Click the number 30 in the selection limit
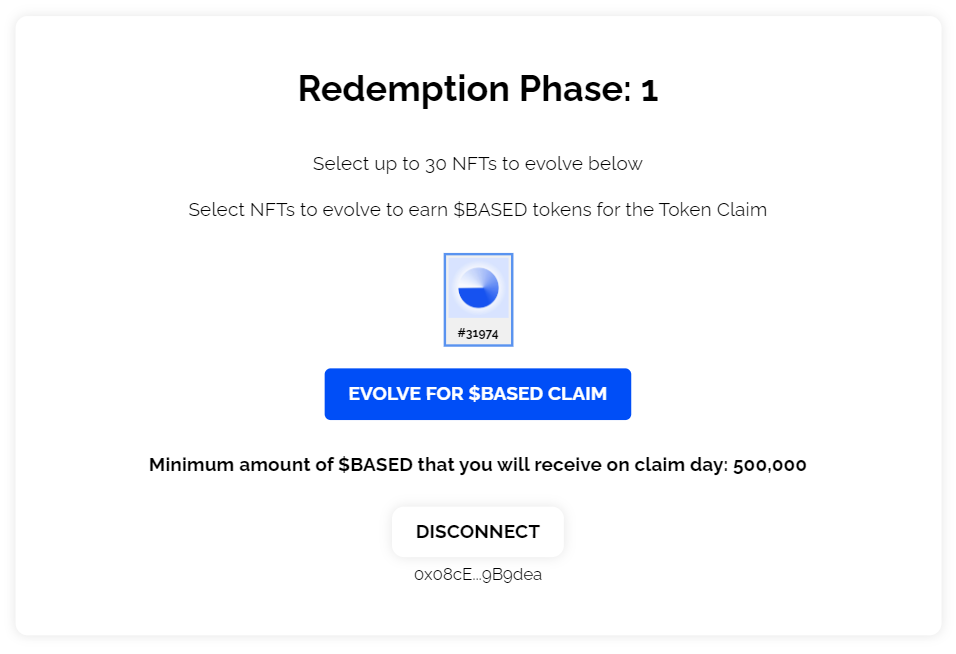The image size is (956, 654). click(x=435, y=164)
